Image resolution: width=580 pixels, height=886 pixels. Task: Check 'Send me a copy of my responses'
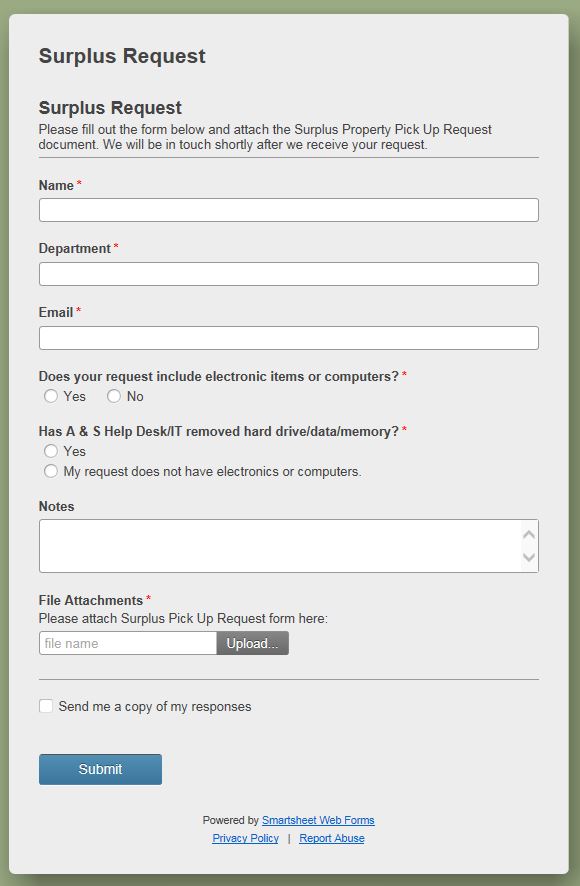tap(46, 706)
